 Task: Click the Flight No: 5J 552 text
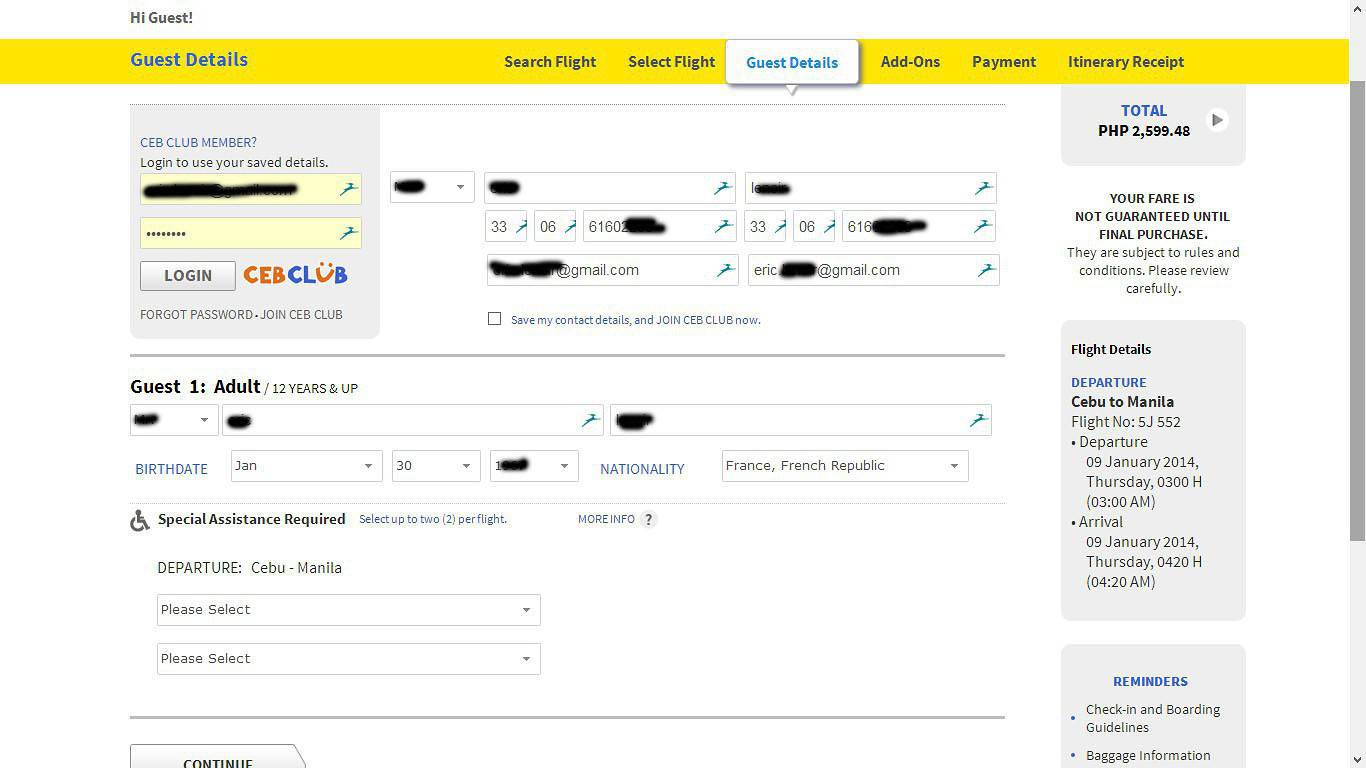click(x=1126, y=422)
